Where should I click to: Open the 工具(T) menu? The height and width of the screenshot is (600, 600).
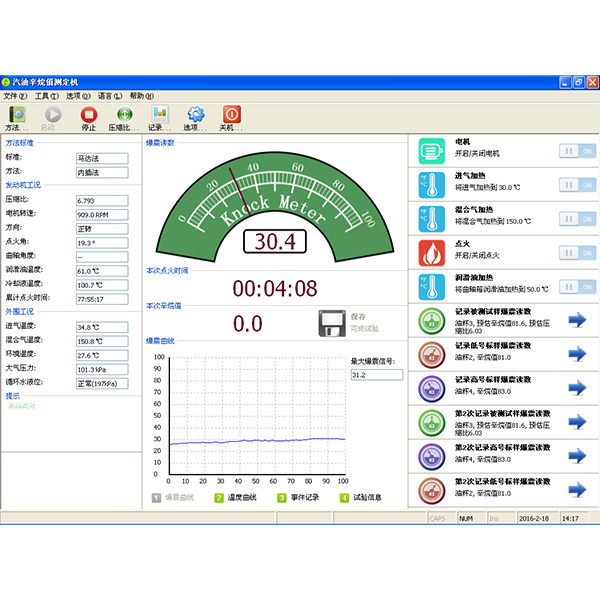pos(47,96)
